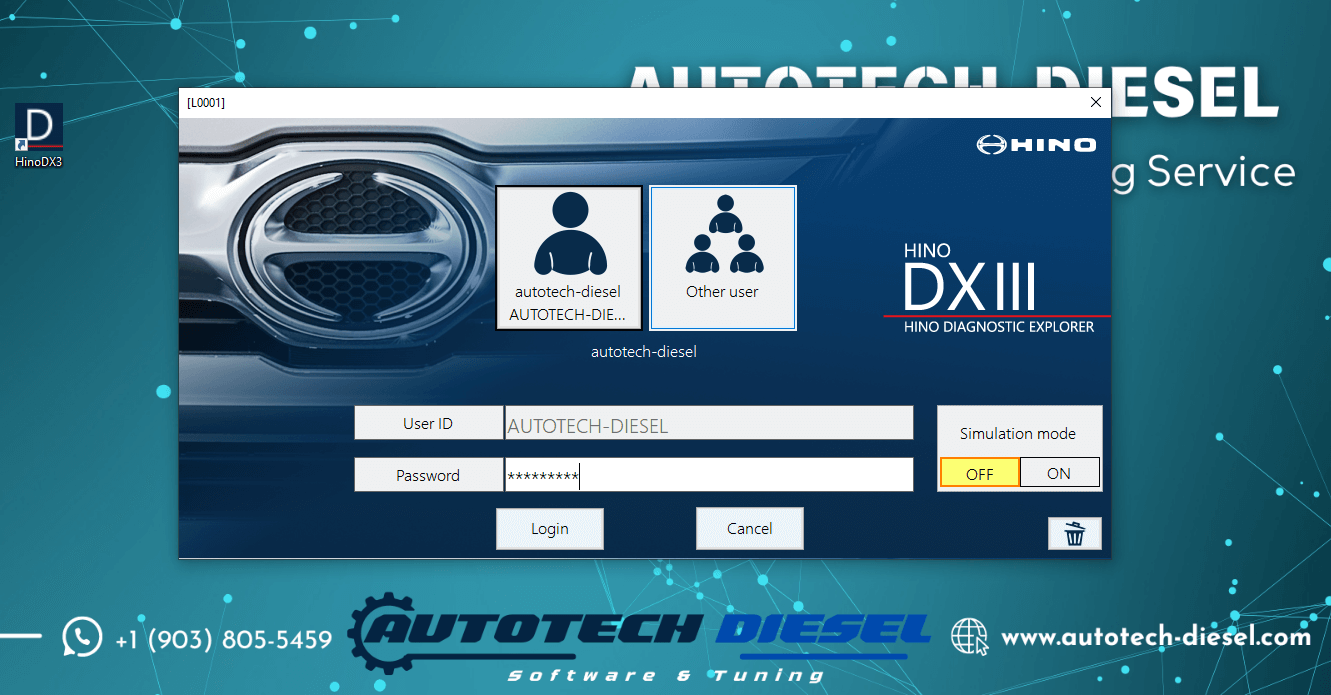The image size is (1331, 695).
Task: Select the autotech-diesel user profile tile
Action: click(568, 257)
